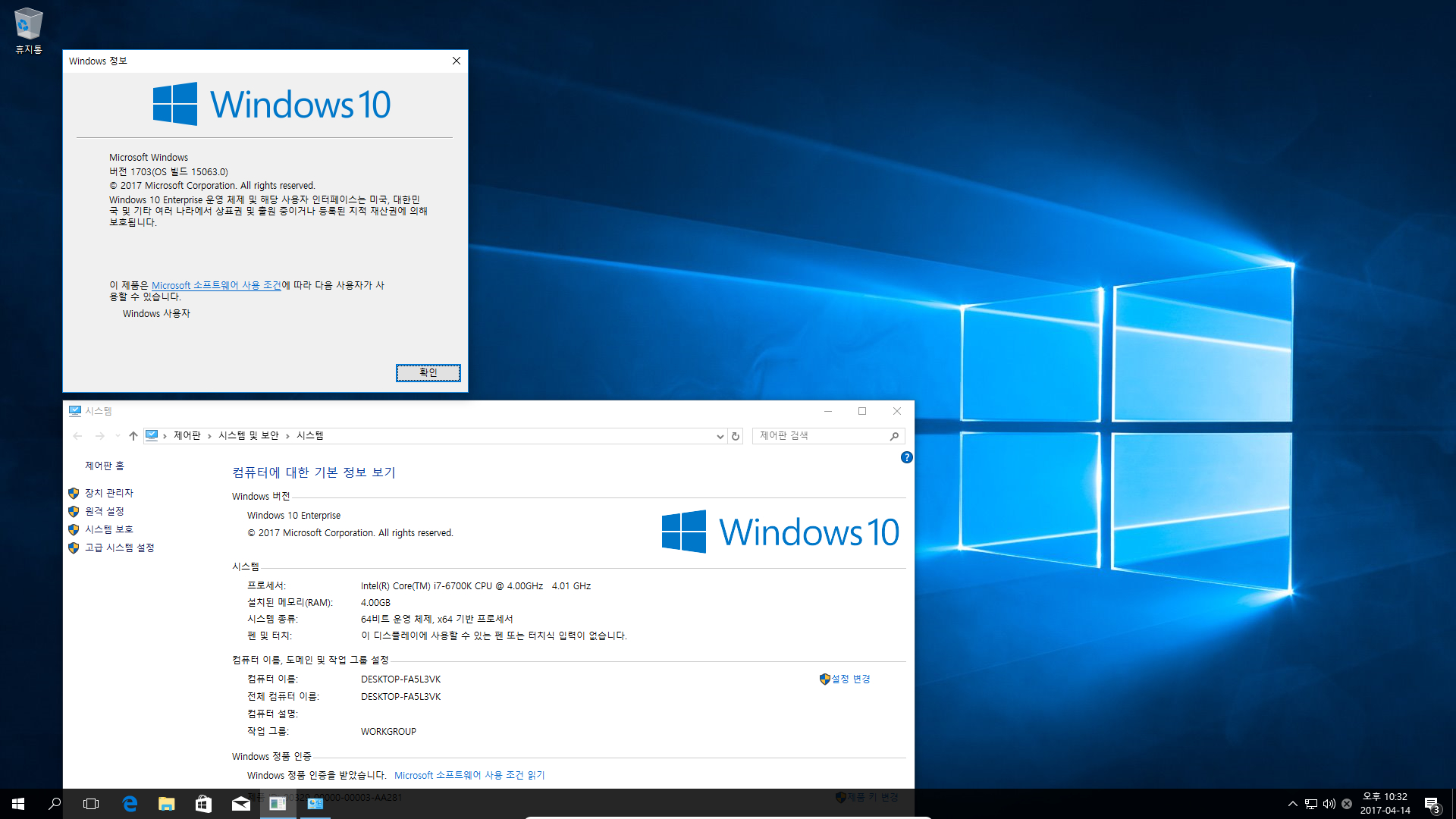The height and width of the screenshot is (819, 1456).
Task: Click the shield icon beside 시스템 보호
Action: [74, 529]
